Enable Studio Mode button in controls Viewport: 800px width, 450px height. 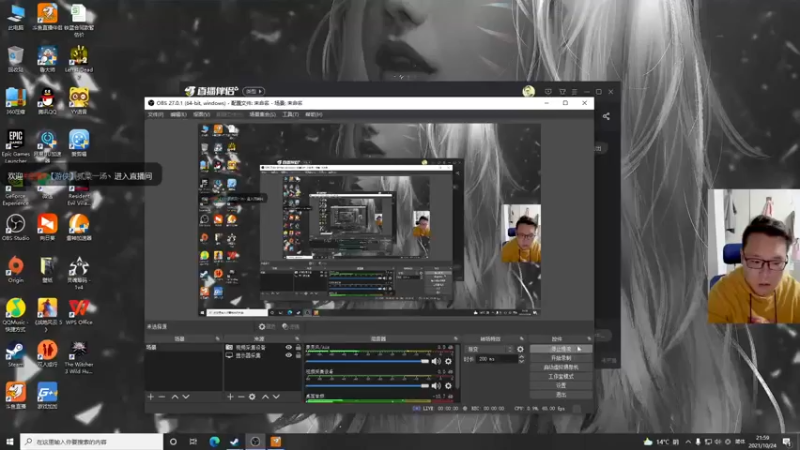[x=561, y=377]
